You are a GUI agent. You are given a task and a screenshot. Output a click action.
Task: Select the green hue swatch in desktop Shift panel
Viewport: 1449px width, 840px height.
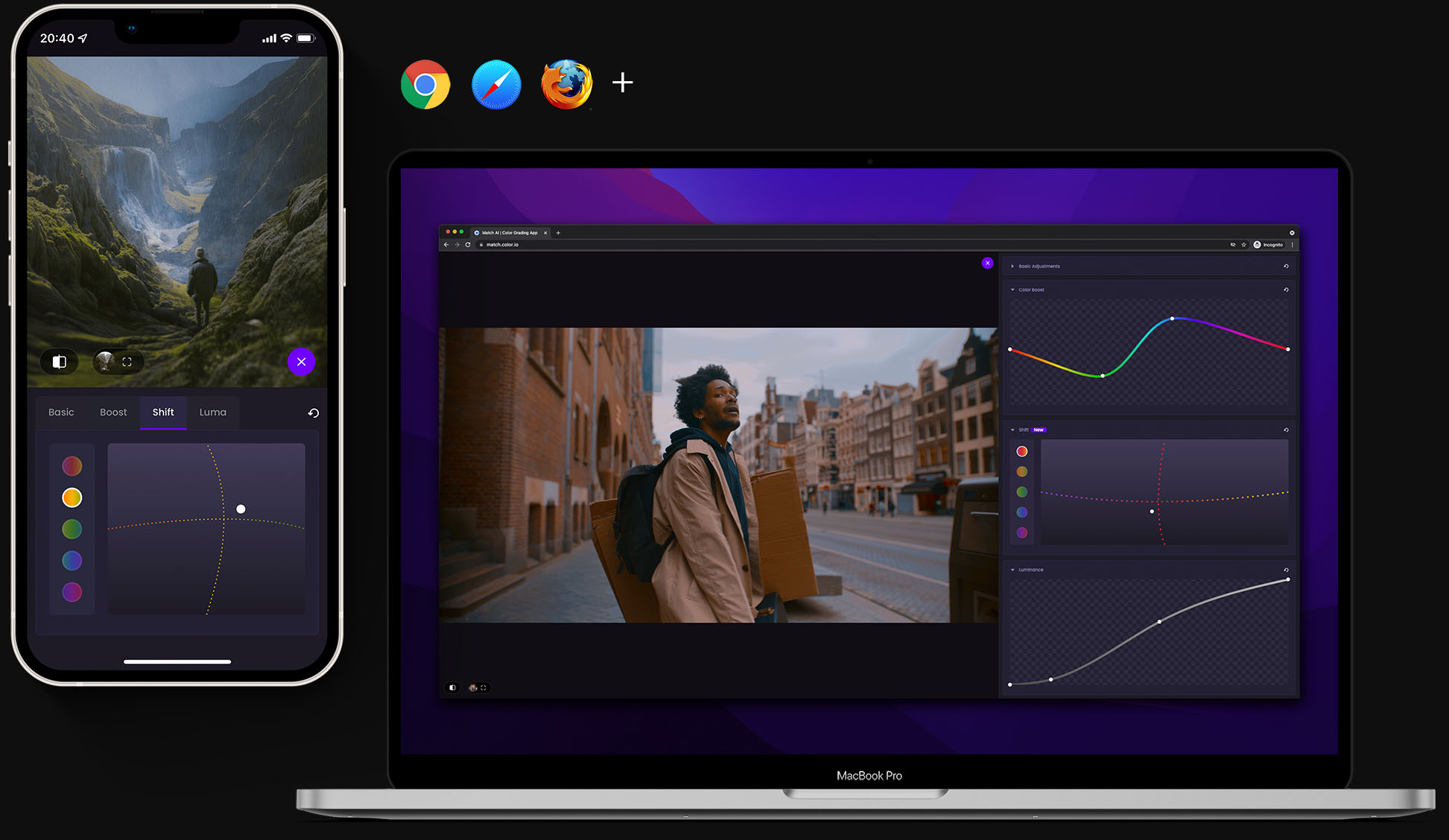tap(1022, 492)
